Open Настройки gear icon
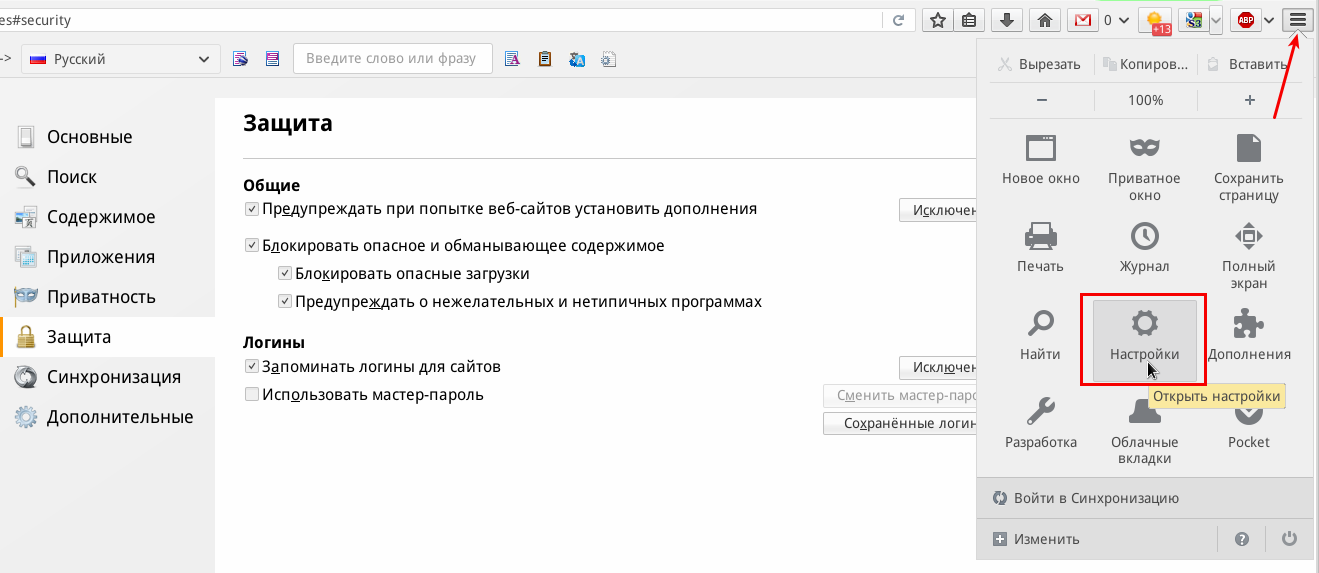This screenshot has width=1319, height=573. 1144,340
